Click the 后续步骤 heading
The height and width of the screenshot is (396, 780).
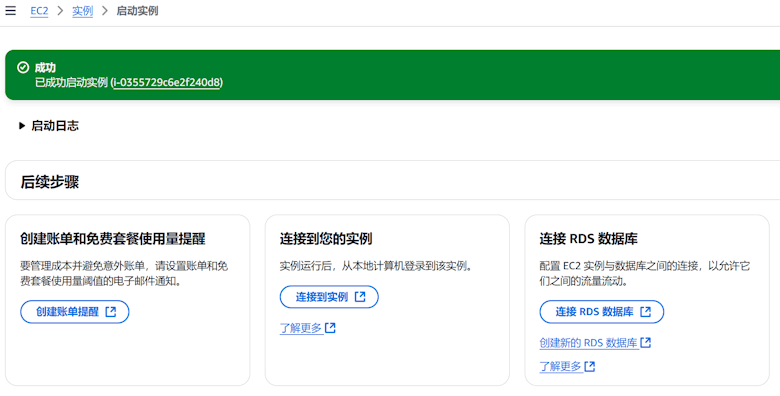pos(50,182)
